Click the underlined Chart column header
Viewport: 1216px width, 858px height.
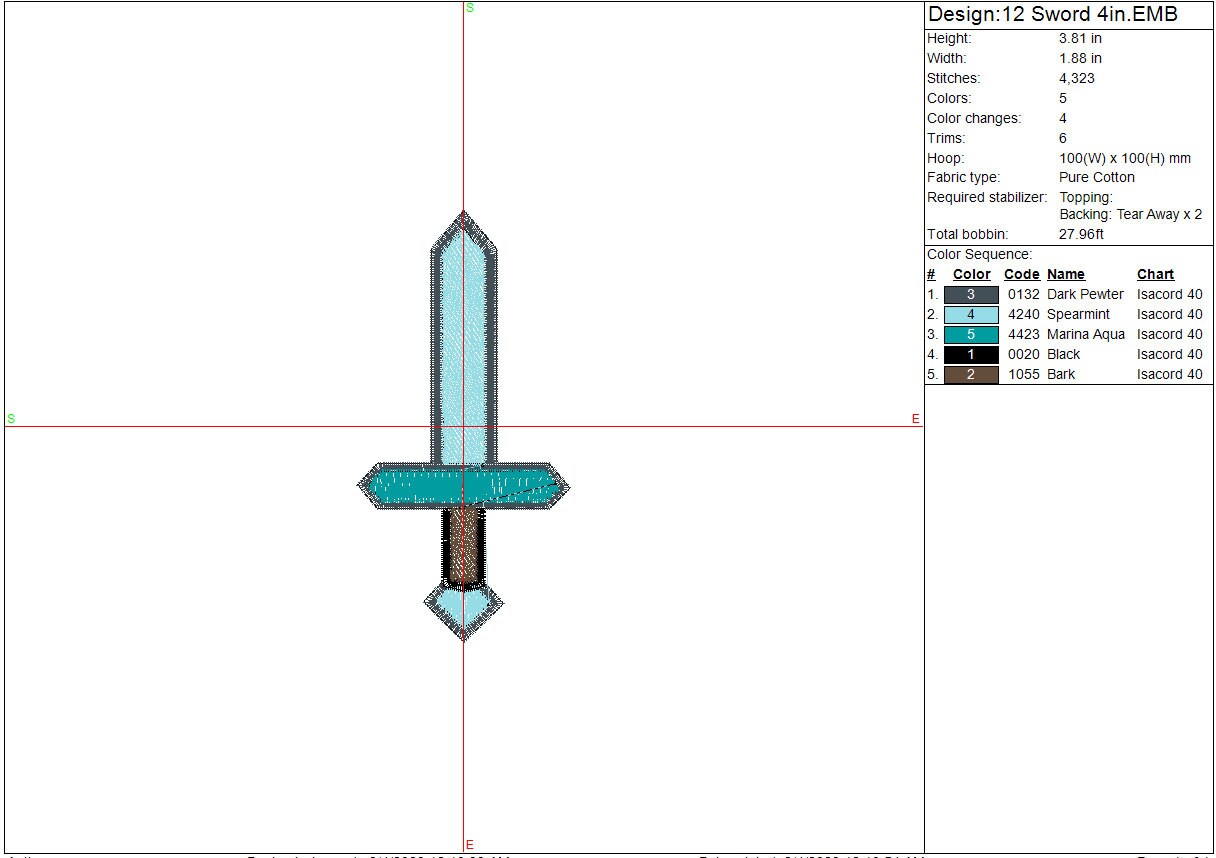[1155, 275]
